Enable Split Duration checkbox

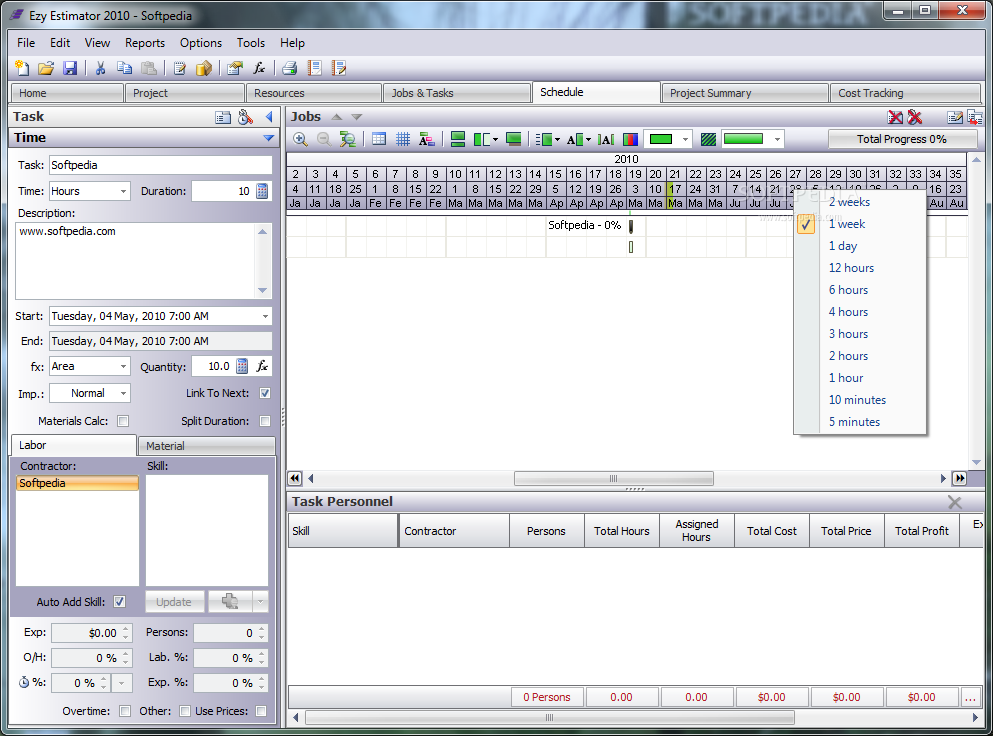tap(265, 421)
